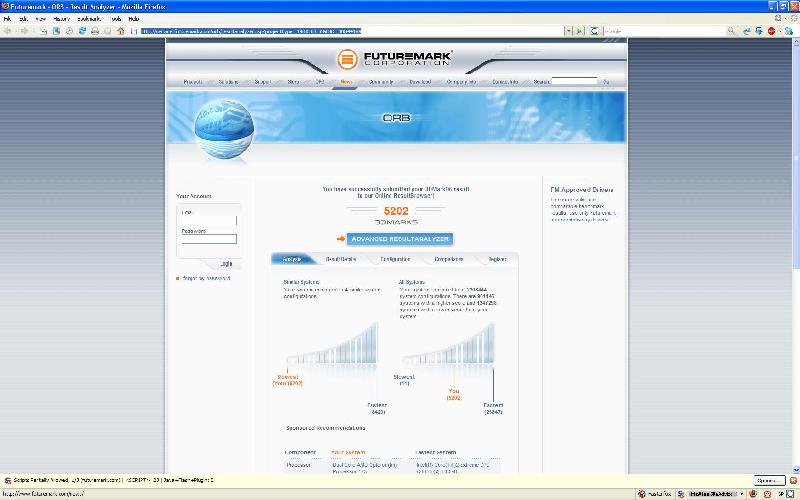Click the 5202 score text
Image resolution: width=800 pixels, height=500 pixels.
(396, 211)
